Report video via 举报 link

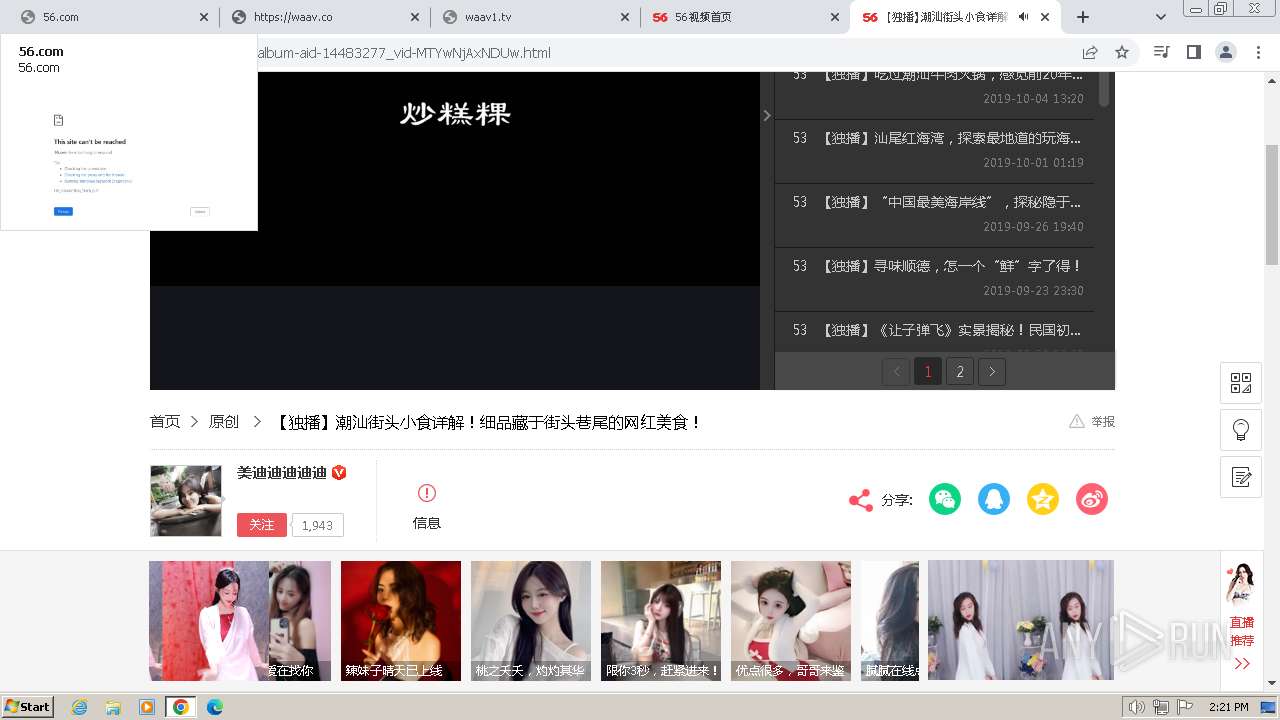[1092, 422]
